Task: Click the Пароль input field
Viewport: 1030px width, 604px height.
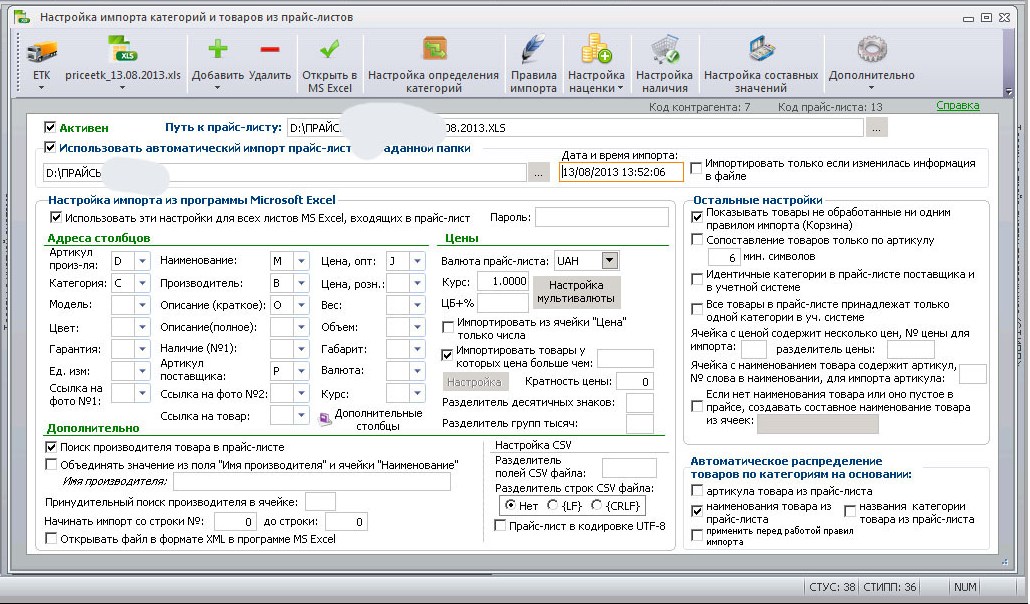Action: pos(601,218)
